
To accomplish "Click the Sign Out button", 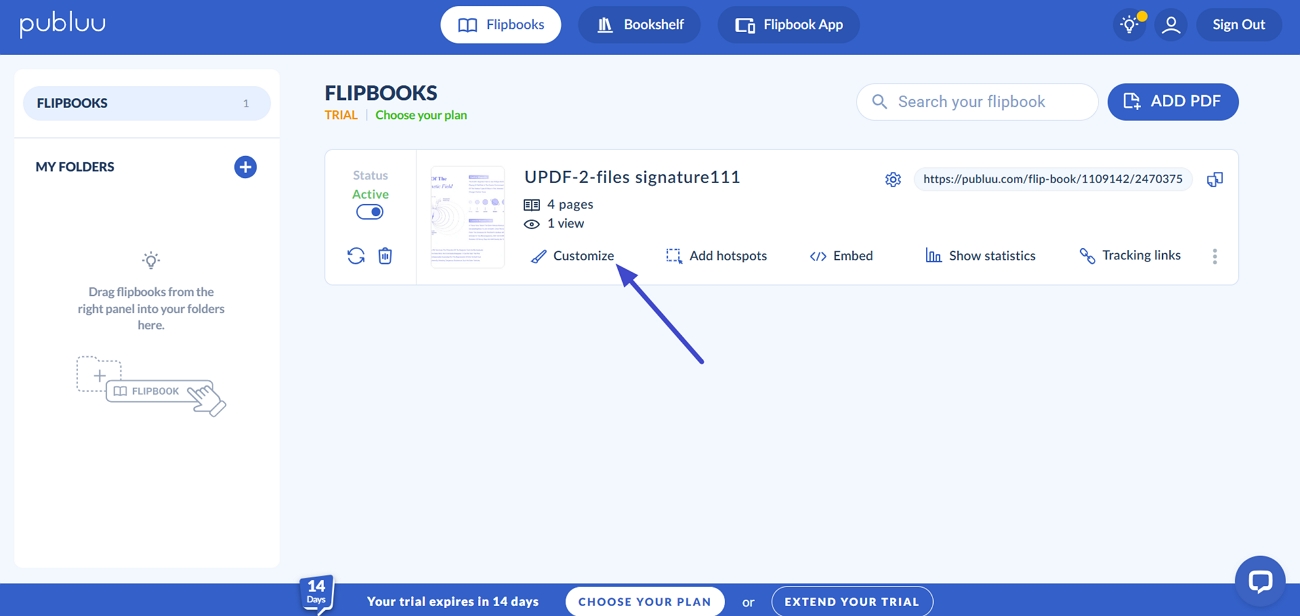I will pyautogui.click(x=1239, y=25).
